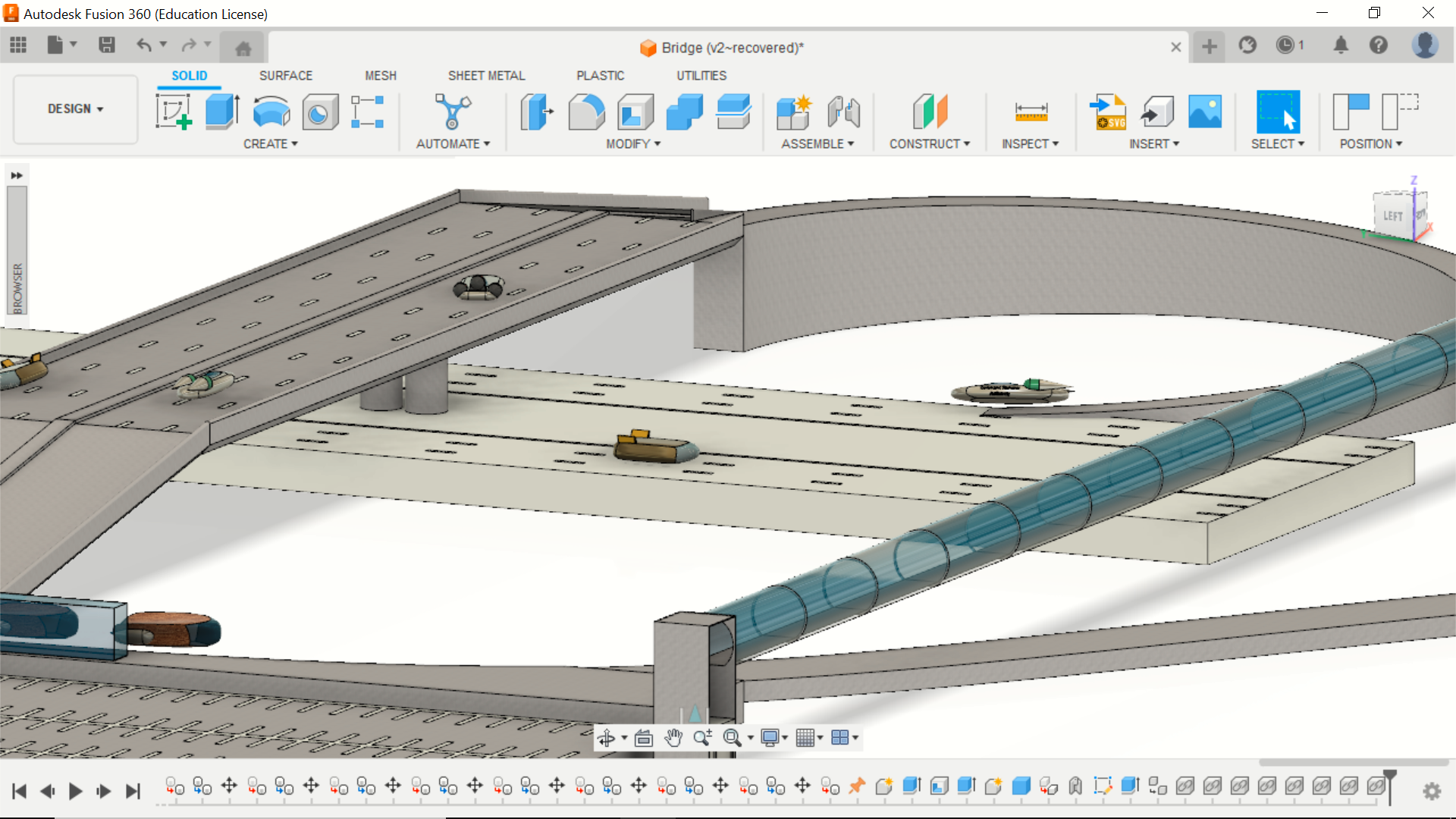Save the Bridge design
This screenshot has width=1456, height=819.
(106, 45)
